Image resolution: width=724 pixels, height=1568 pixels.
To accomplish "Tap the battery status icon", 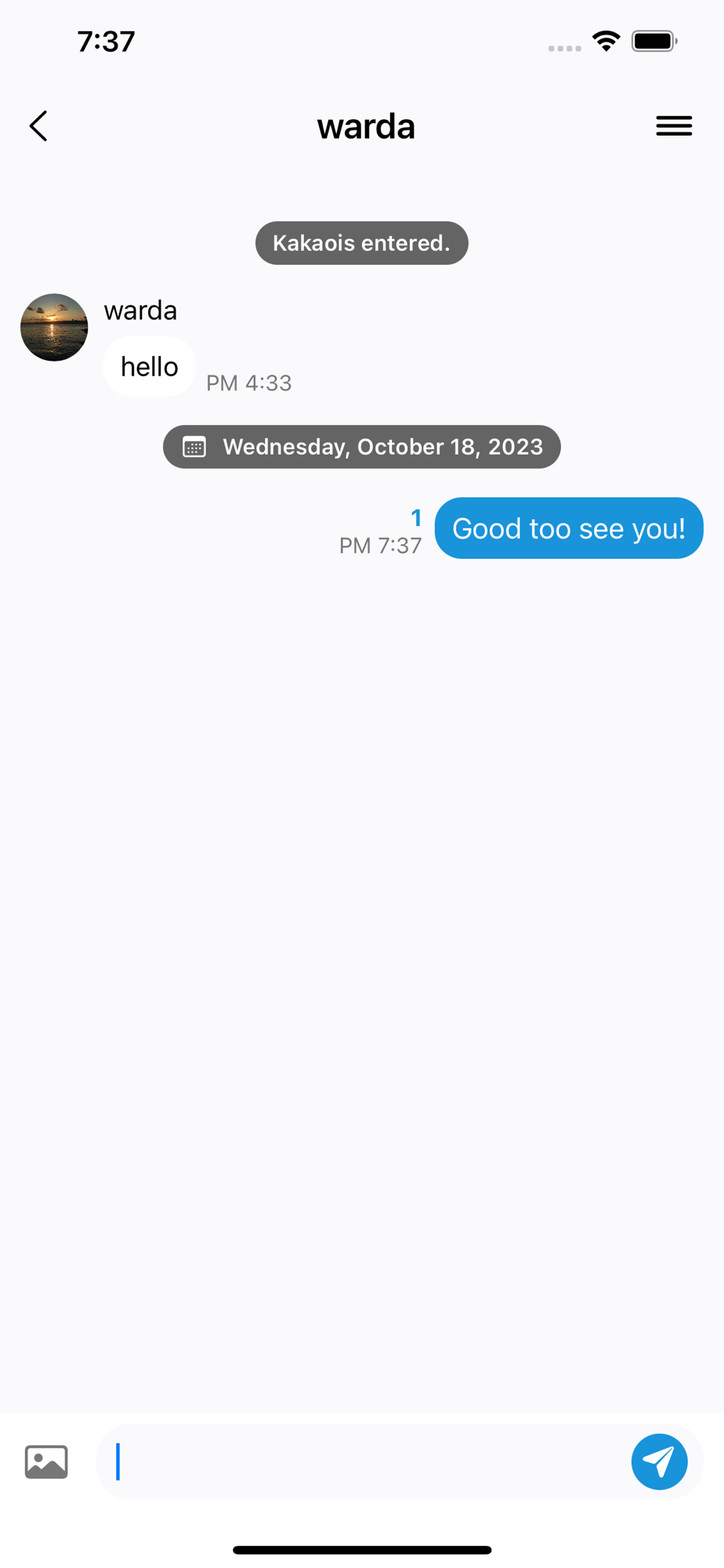I will pyautogui.click(x=654, y=41).
